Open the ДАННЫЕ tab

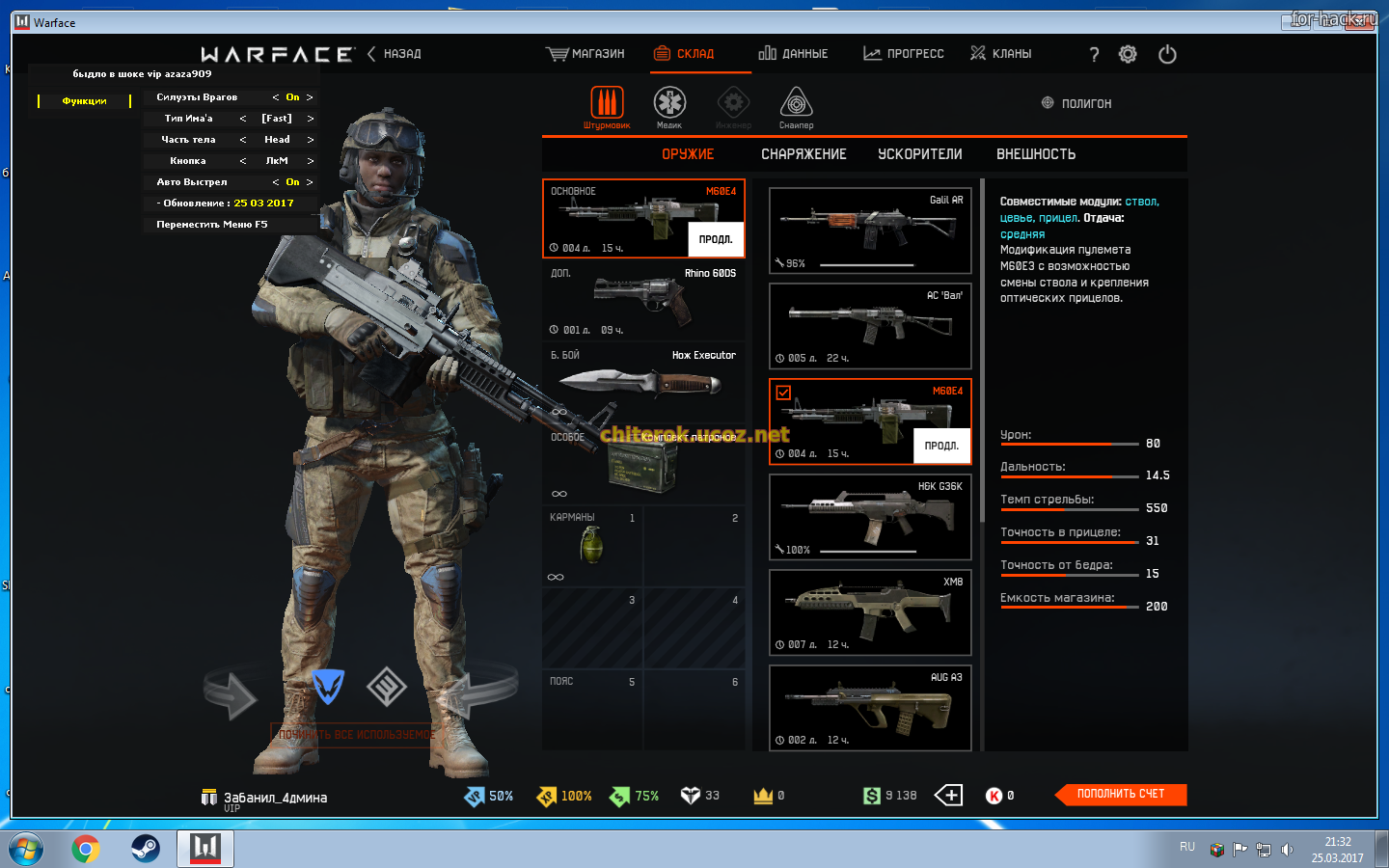coord(794,54)
